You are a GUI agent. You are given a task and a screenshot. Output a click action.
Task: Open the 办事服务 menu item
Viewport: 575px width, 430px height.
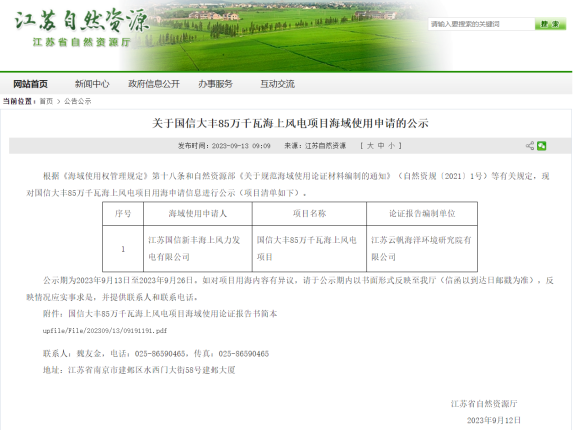coord(216,84)
